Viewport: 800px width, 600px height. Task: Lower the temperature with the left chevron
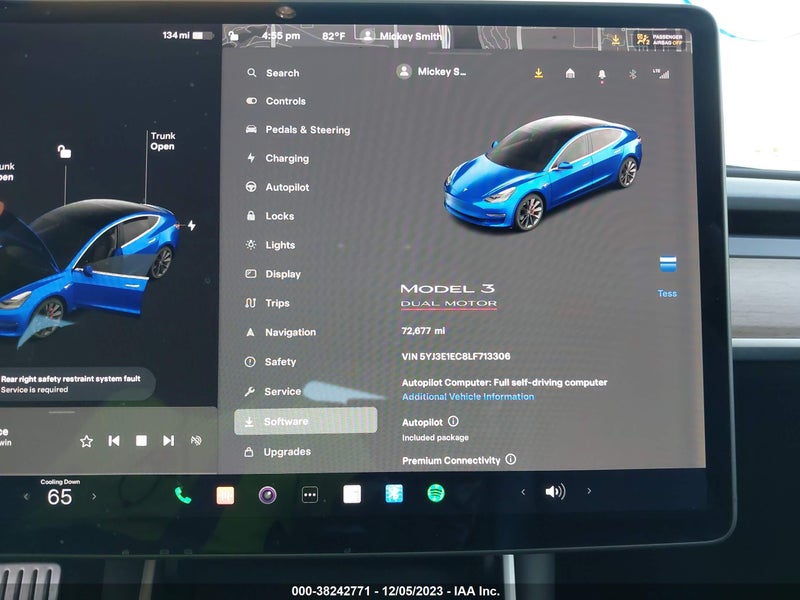click(27, 496)
